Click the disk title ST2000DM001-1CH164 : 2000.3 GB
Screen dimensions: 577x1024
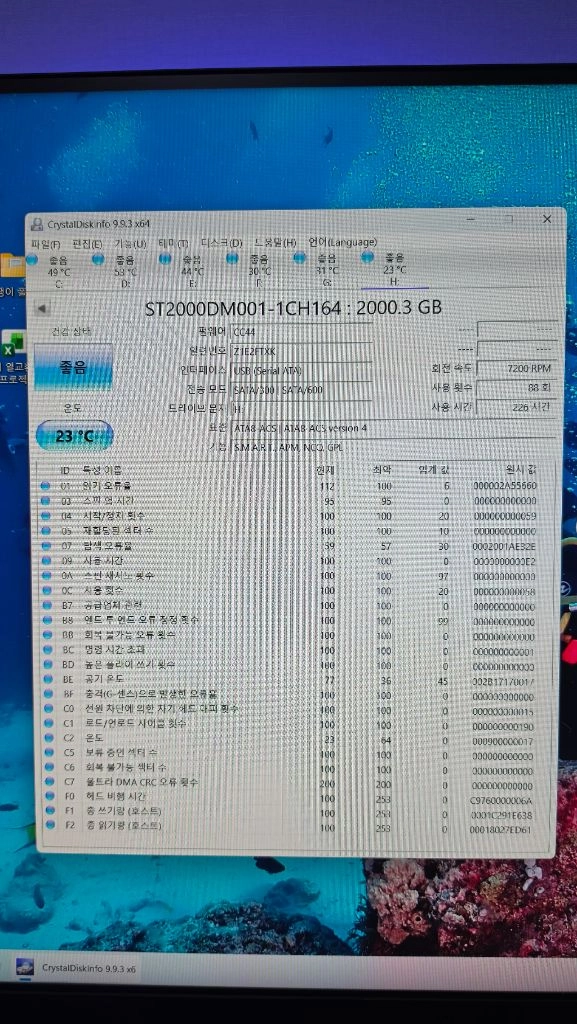pyautogui.click(x=293, y=307)
